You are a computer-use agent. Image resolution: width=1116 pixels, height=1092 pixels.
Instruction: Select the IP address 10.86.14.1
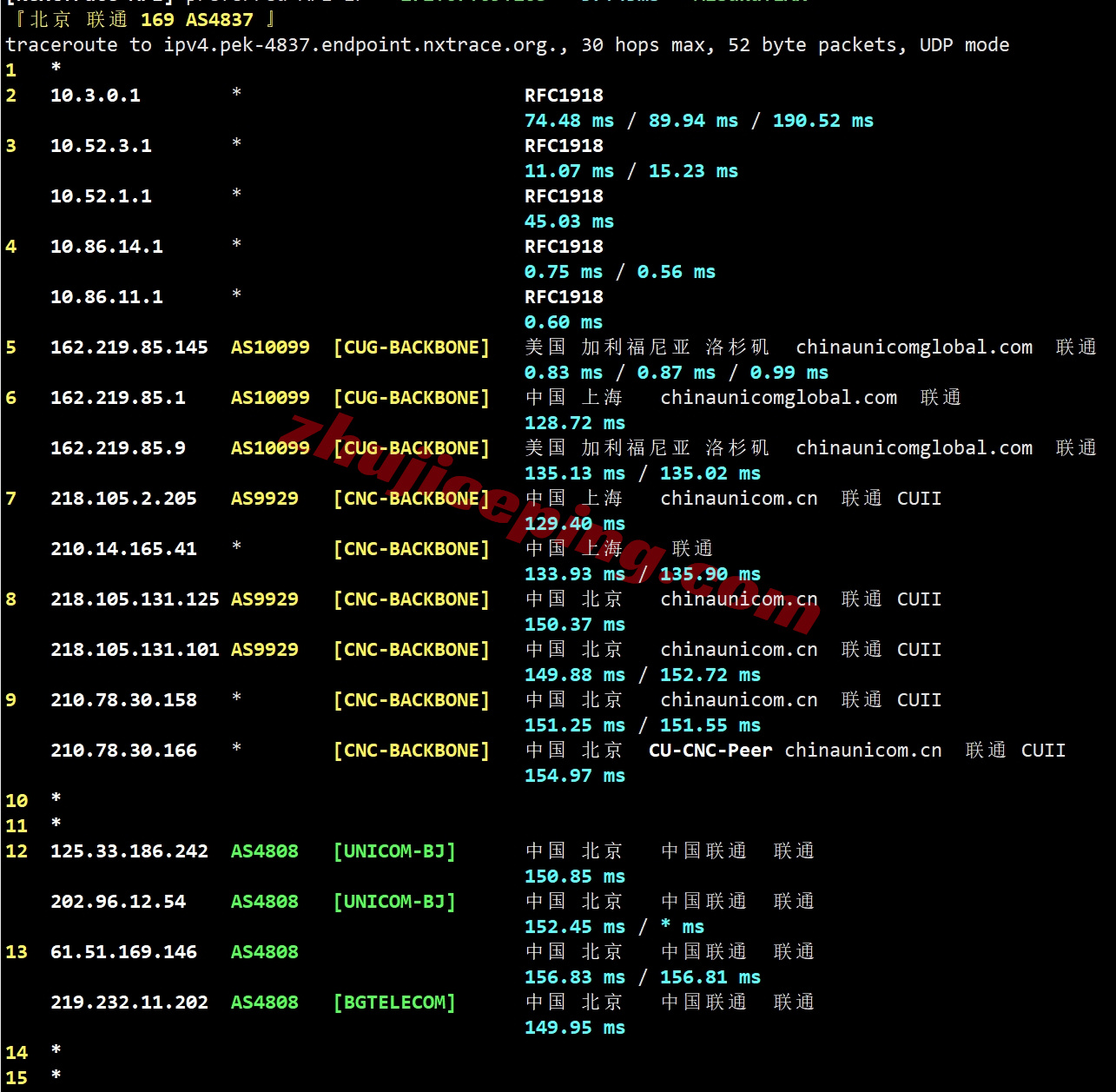pos(107,247)
